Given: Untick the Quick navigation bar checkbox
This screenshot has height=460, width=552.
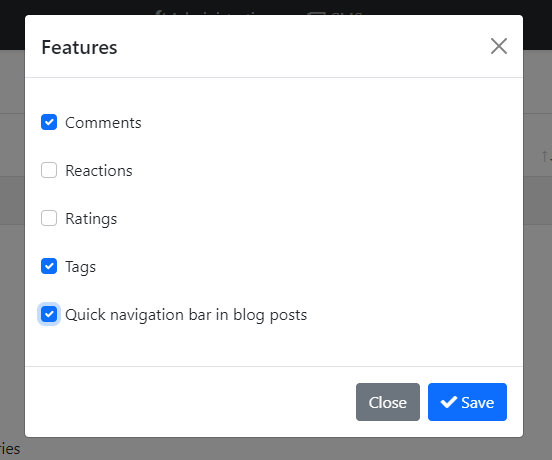Looking at the screenshot, I should coord(49,314).
